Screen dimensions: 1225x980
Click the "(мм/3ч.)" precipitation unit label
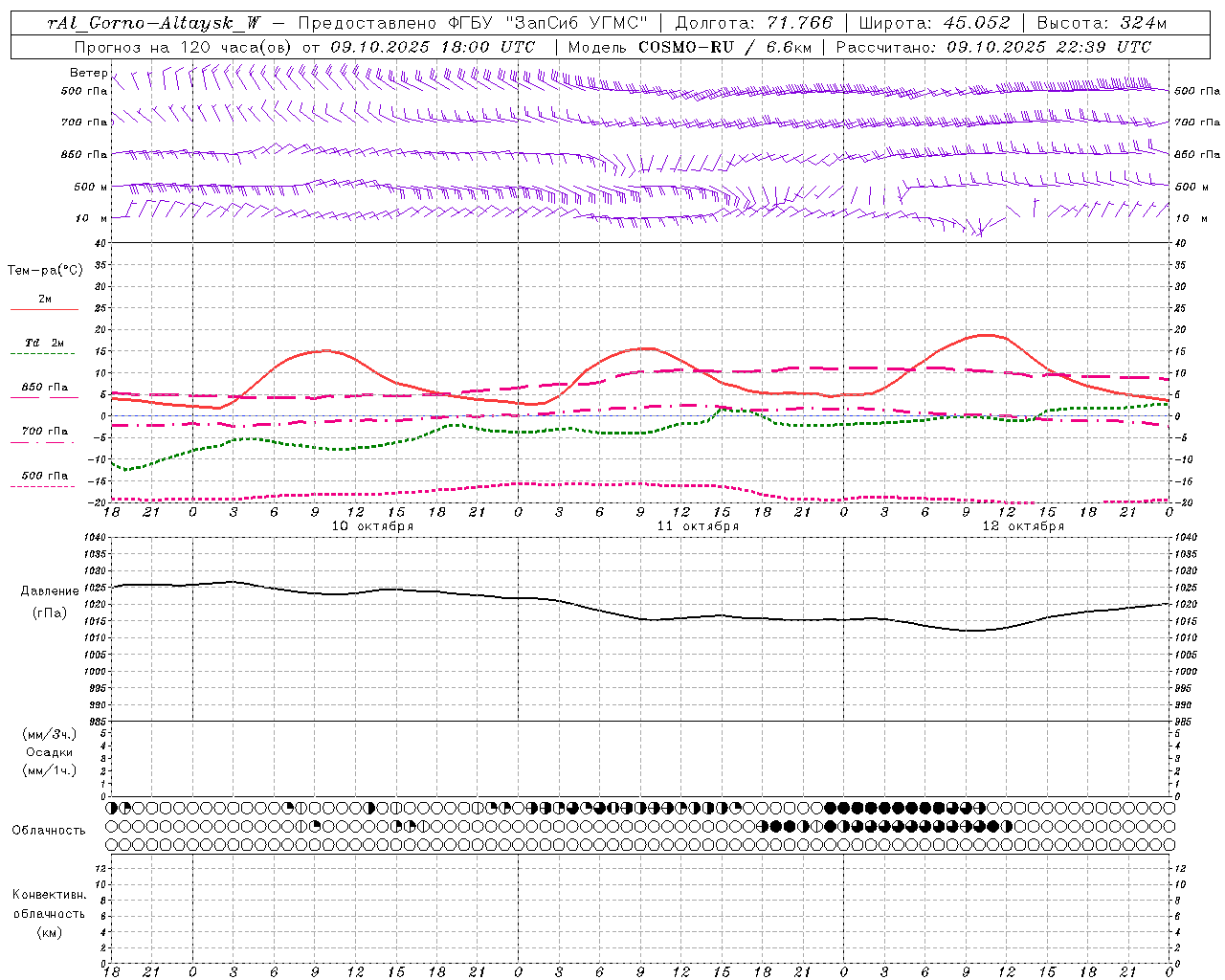point(50,734)
